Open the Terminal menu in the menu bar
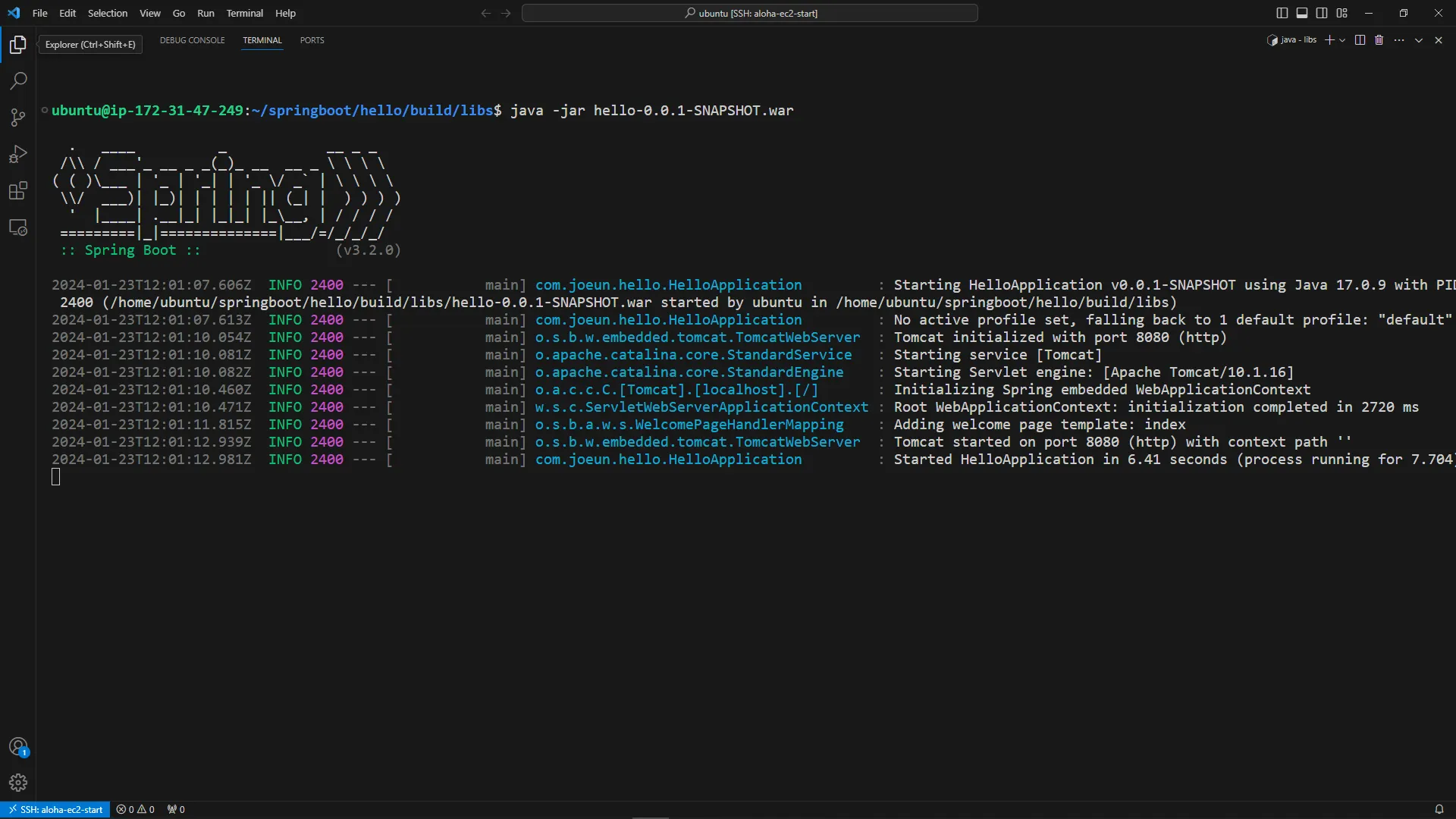This screenshot has height=819, width=1456. 244,13
